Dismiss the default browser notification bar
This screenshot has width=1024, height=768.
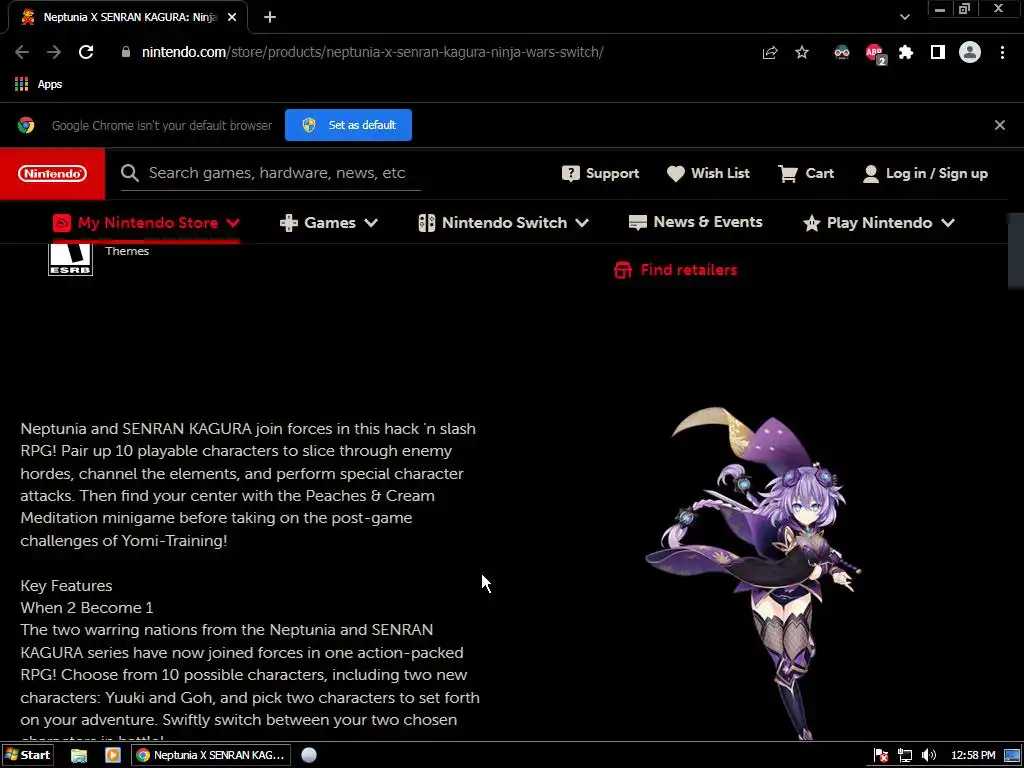1000,125
